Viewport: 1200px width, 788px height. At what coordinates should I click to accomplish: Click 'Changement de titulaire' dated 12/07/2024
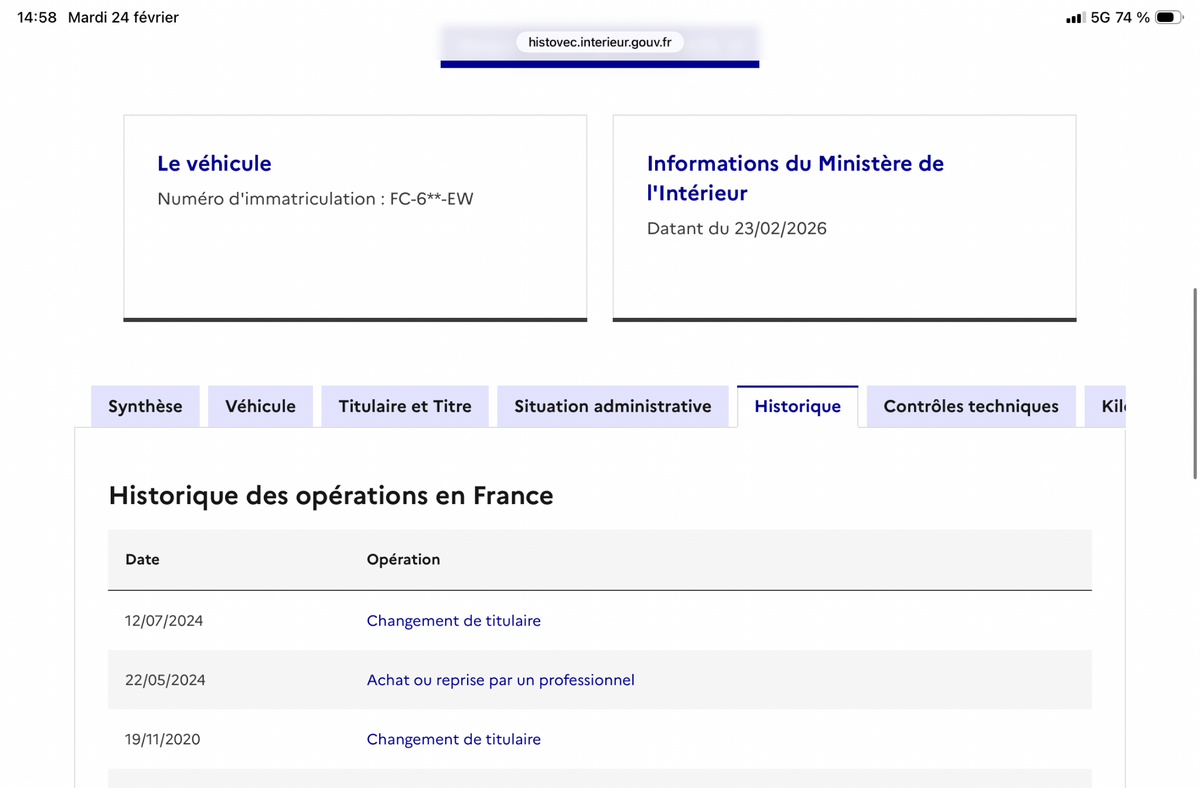pos(454,621)
